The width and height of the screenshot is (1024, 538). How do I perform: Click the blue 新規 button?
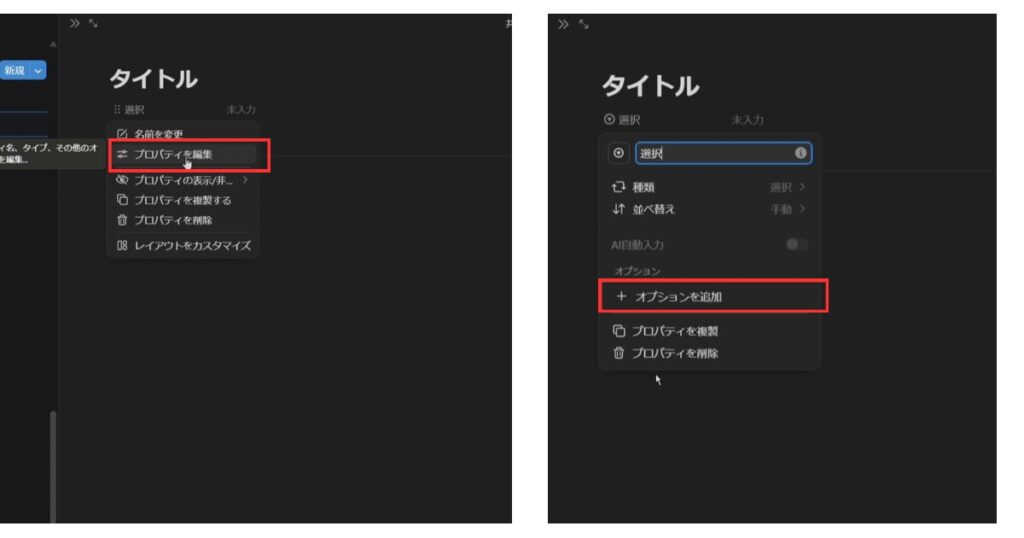[15, 71]
